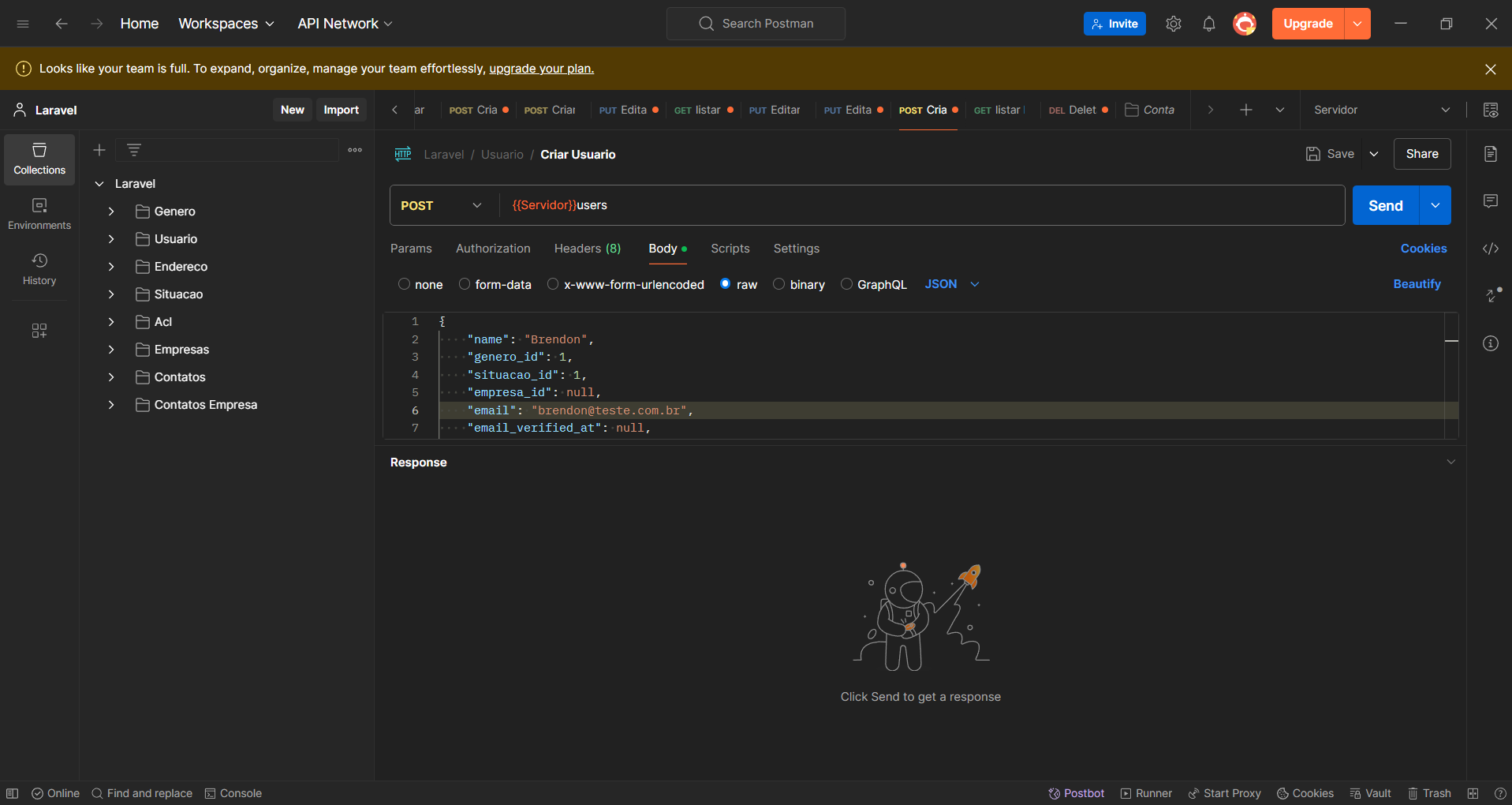The height and width of the screenshot is (805, 1512).
Task: Open the hamburger menu icon
Action: coord(23,24)
